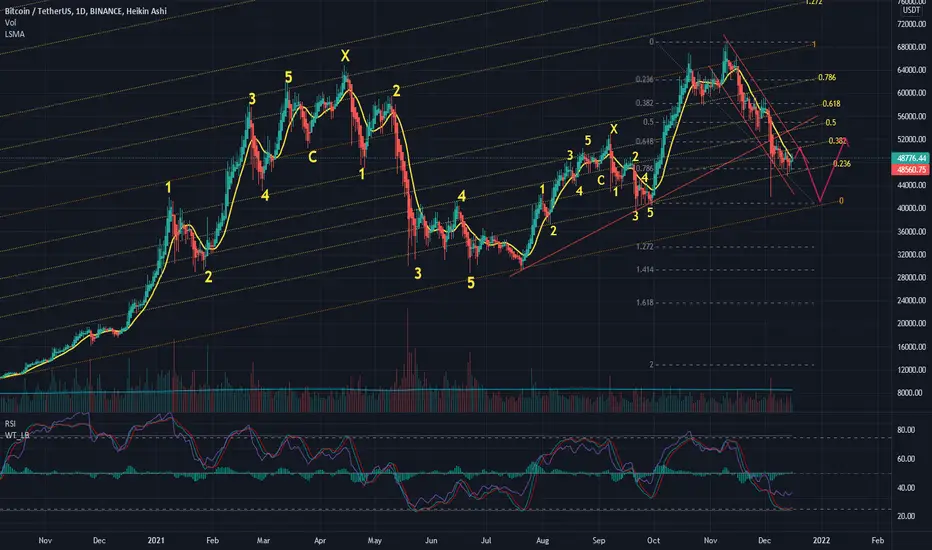Click the 40000.00 price axis label
Viewport: 932px width, 550px height.
click(x=912, y=208)
